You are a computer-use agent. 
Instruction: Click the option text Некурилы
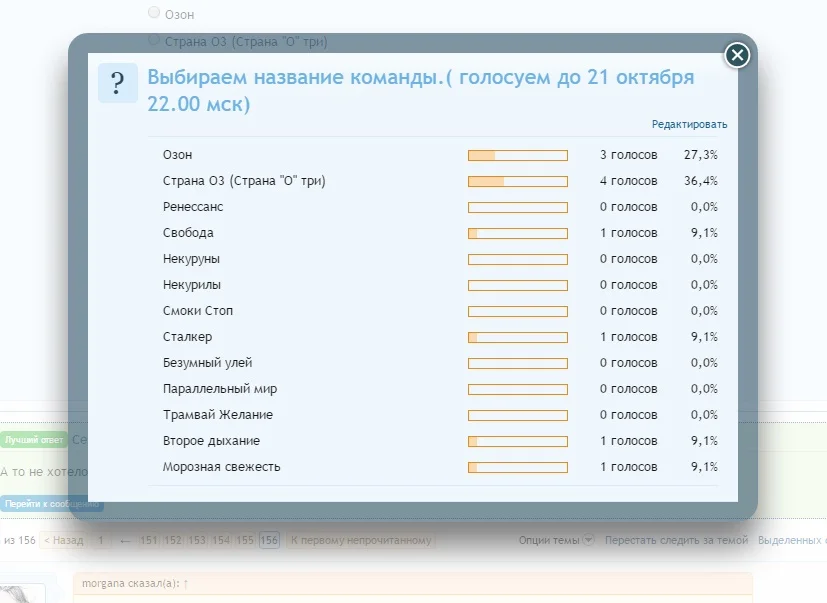(x=192, y=285)
